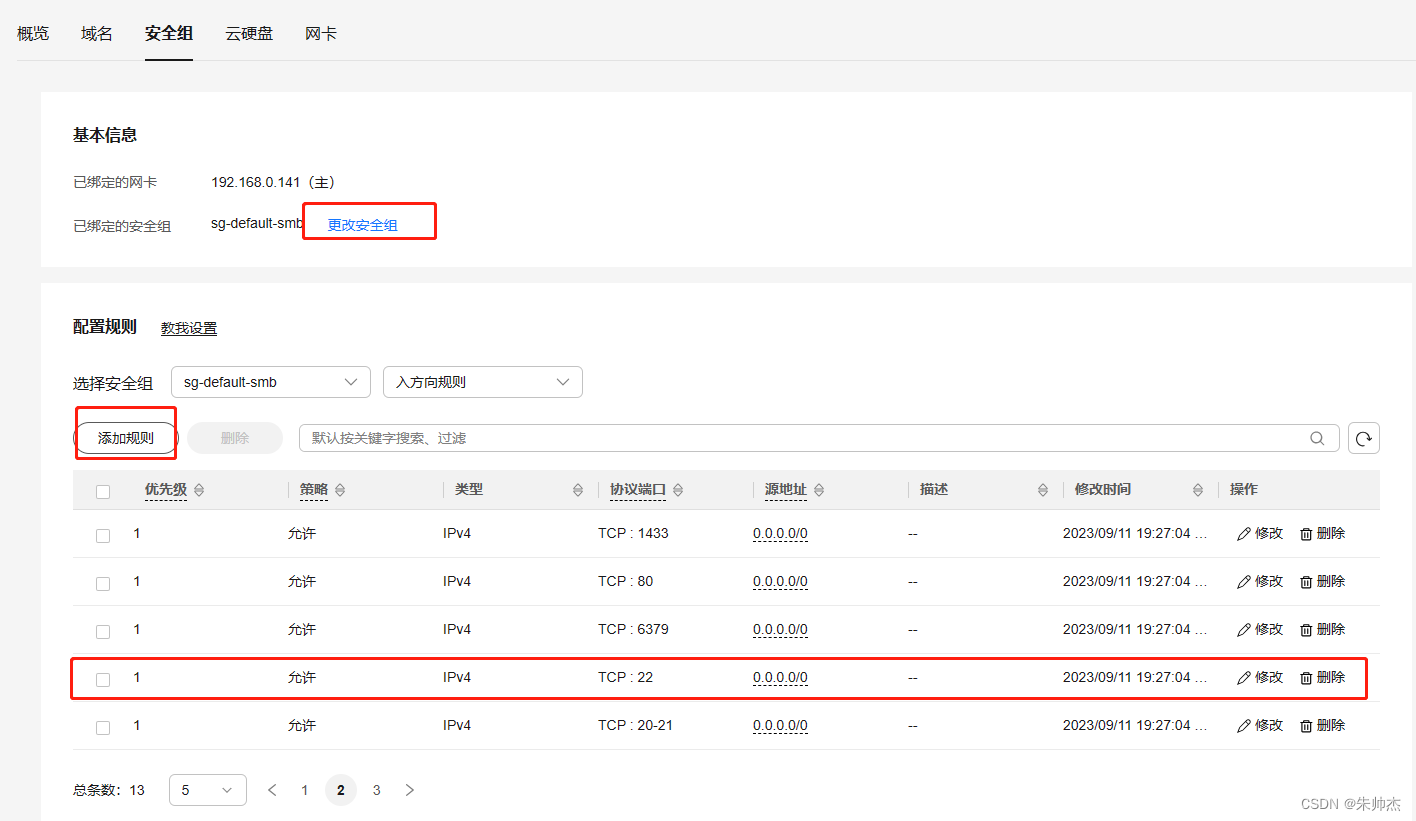Delete the TCP : 80 rule via 删除
This screenshot has width=1416, height=821.
pos(1322,582)
